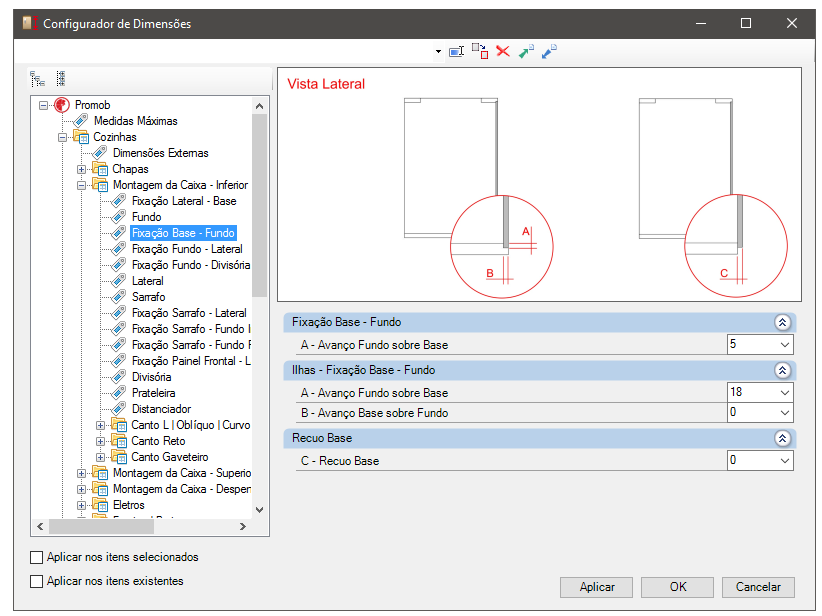
Task: Click the tree scroll up arrow
Action: (259, 106)
